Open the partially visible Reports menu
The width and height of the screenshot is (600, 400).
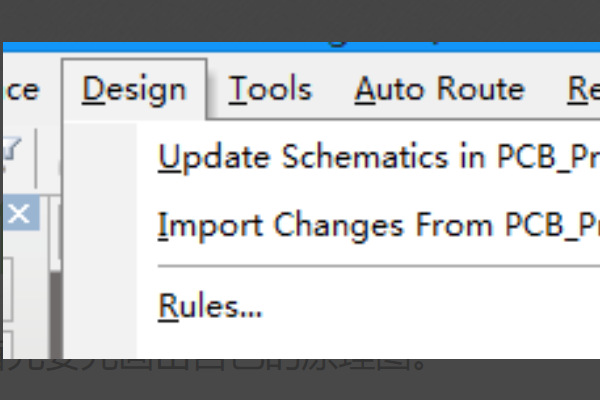[x=582, y=90]
